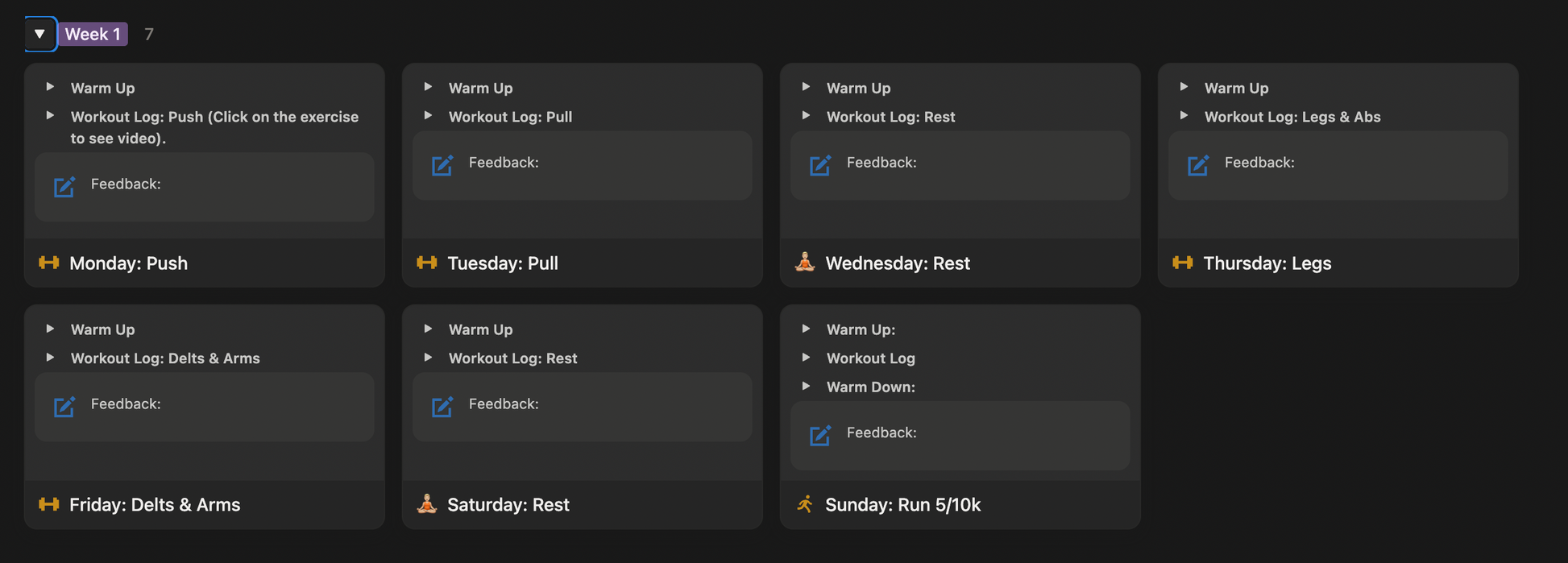Click the meditation icon beside Saturday: Rest

(427, 503)
